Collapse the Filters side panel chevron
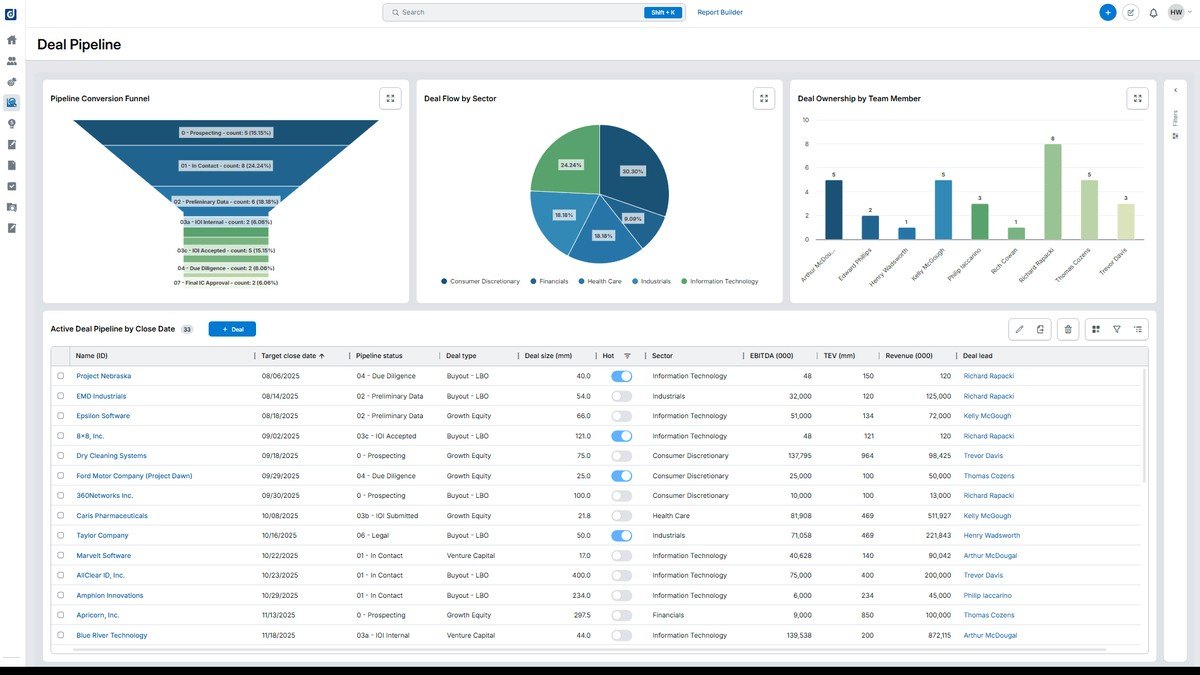 [x=1175, y=90]
